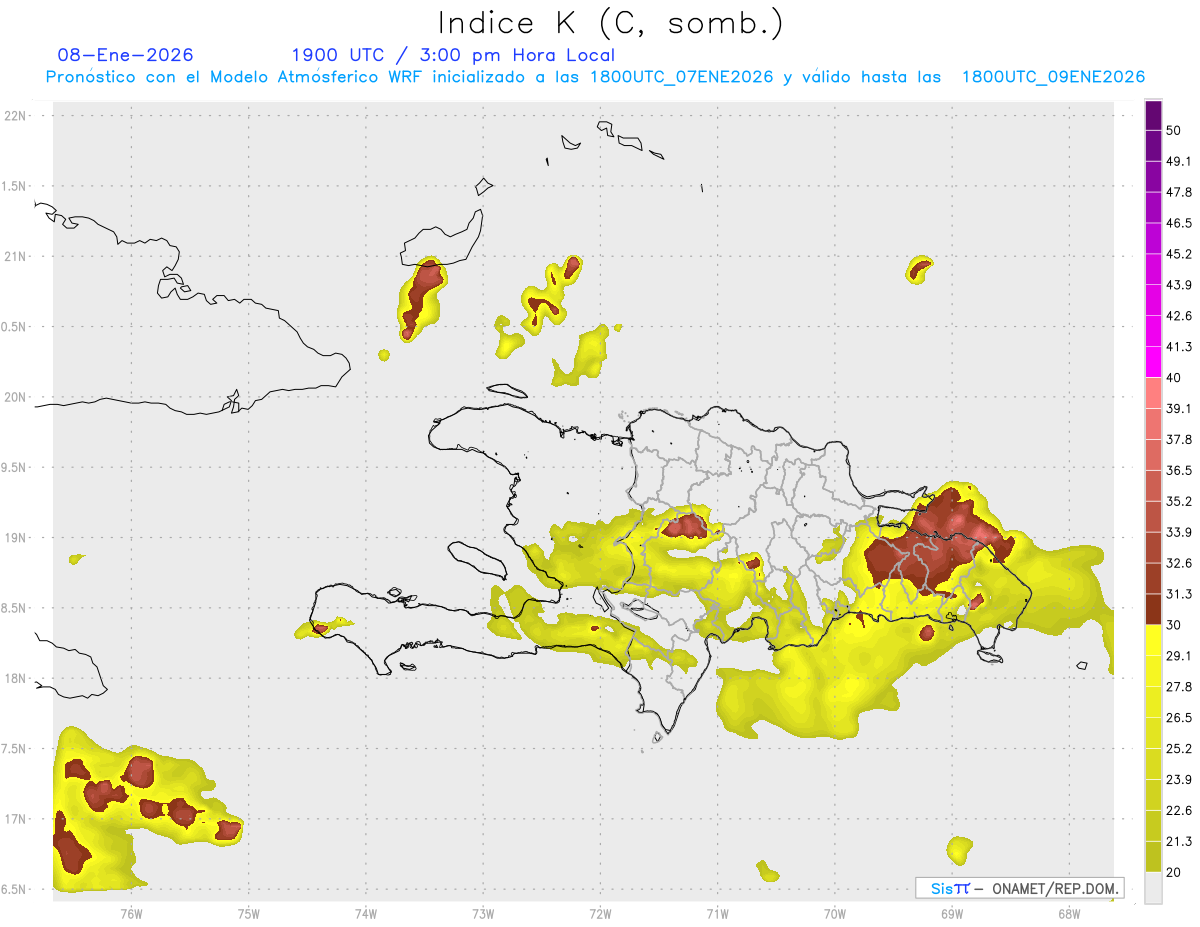1200x927 pixels.
Task: Click the longitude label "71W"
Action: click(717, 913)
